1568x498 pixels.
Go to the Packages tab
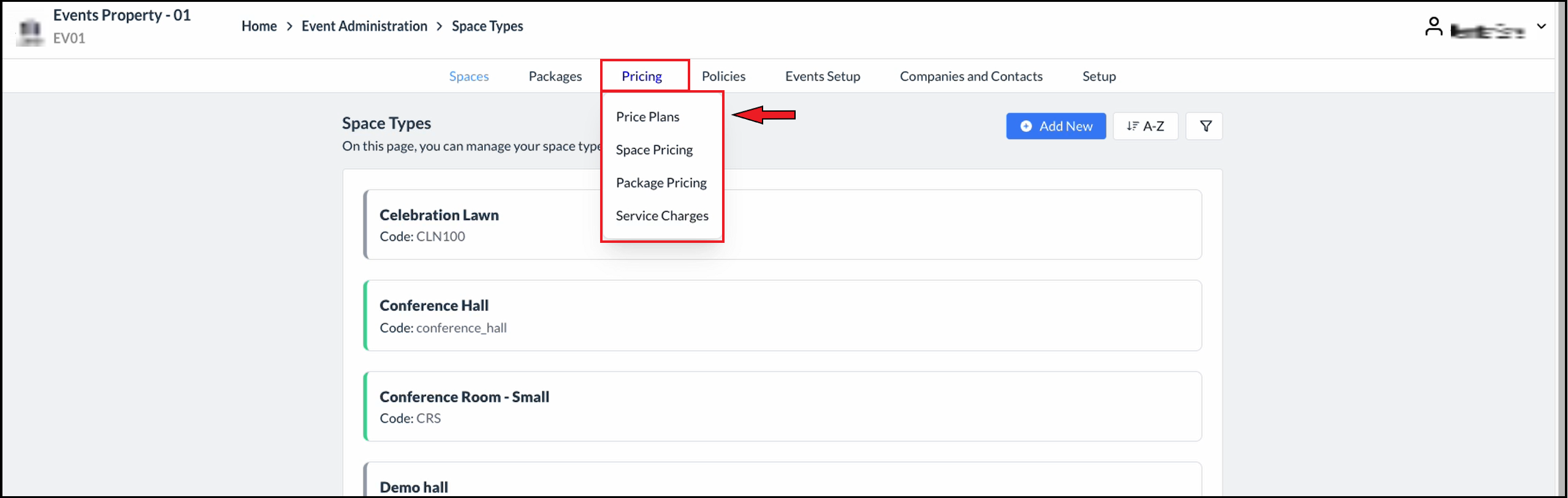click(555, 76)
